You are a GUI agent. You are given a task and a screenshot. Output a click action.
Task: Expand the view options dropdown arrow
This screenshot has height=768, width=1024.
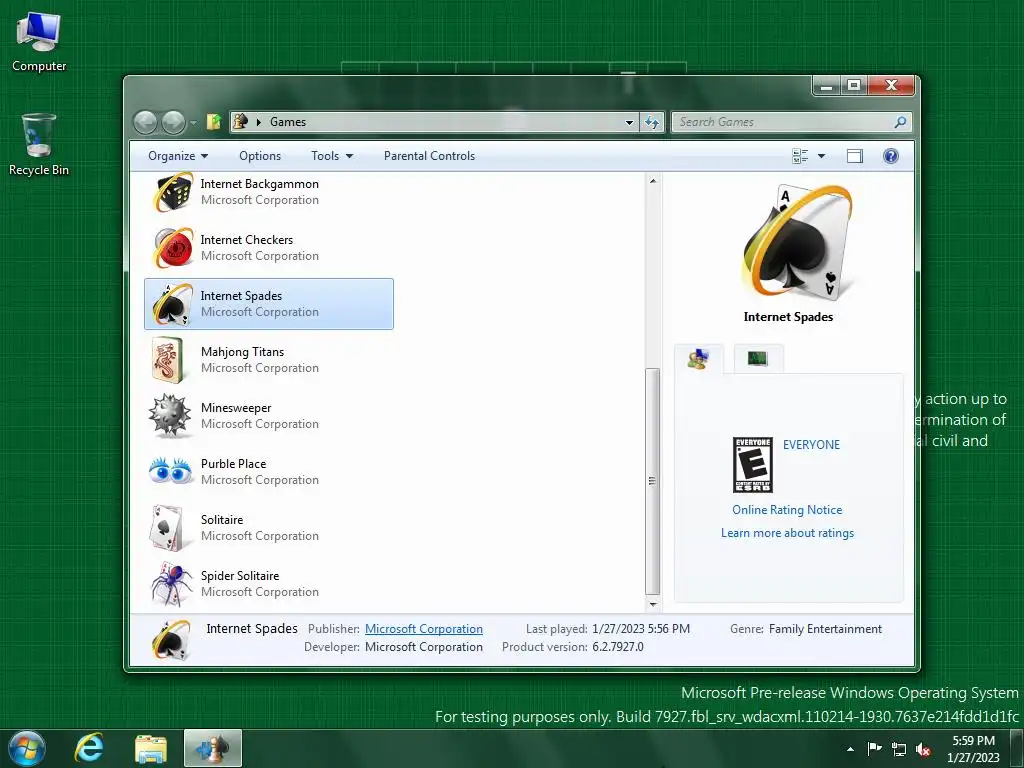[822, 156]
